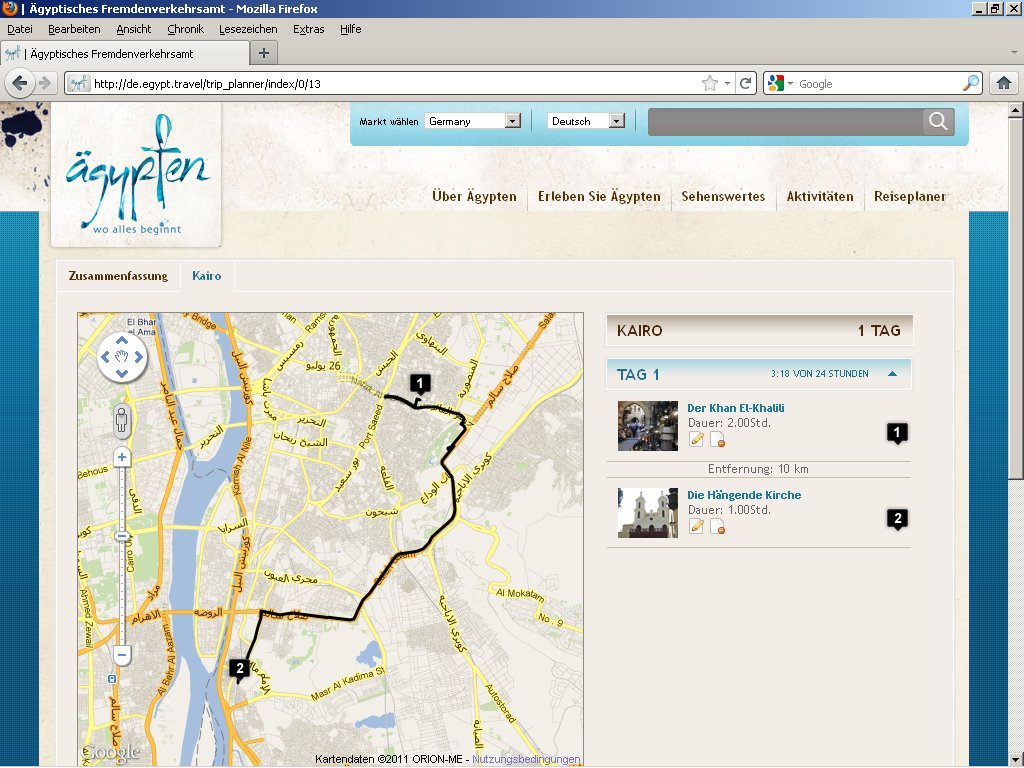Click the edit pencil icon for Khan El-Khalili
1024x768 pixels.
(697, 440)
